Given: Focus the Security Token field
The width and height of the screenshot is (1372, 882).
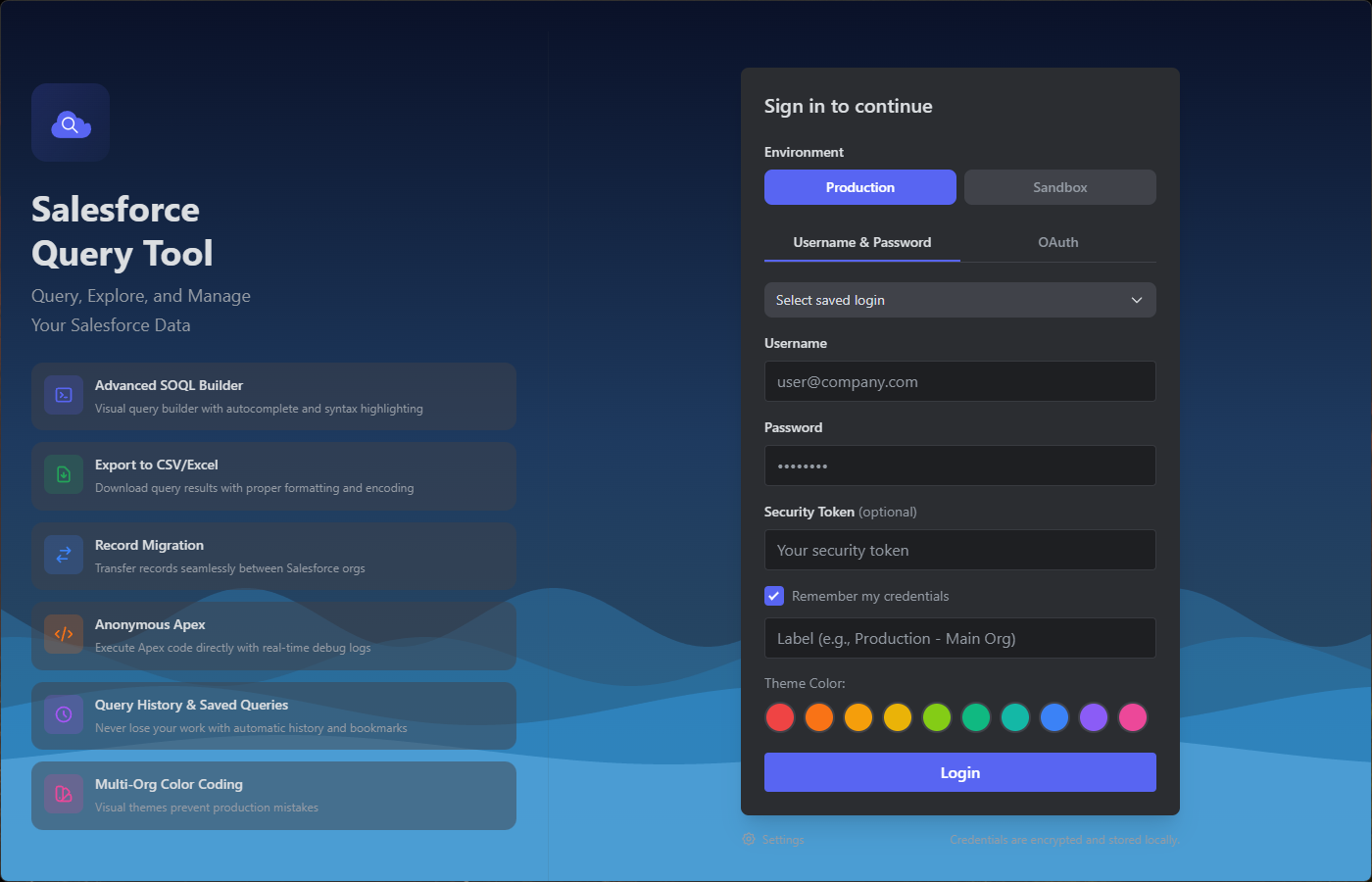Looking at the screenshot, I should [x=959, y=551].
